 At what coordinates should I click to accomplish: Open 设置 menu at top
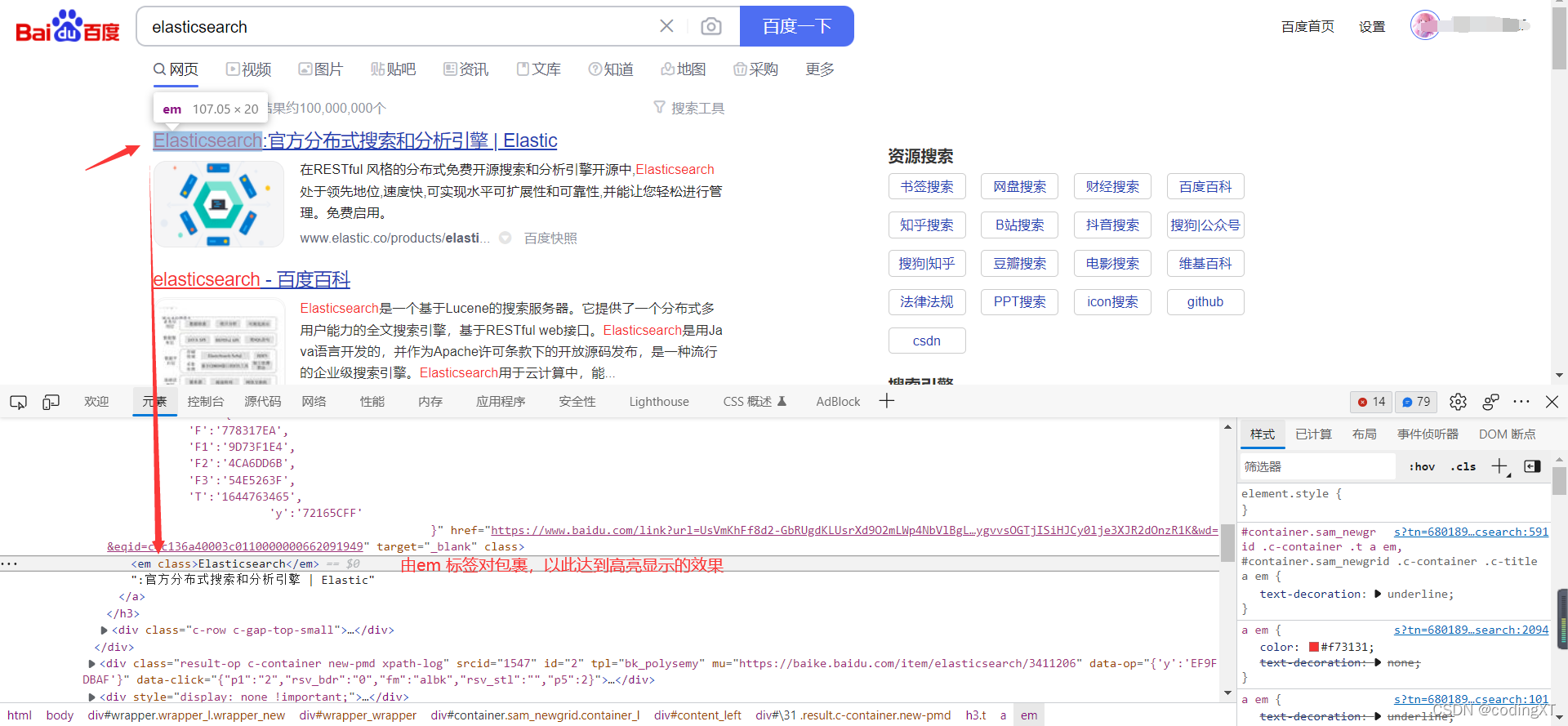point(1372,26)
